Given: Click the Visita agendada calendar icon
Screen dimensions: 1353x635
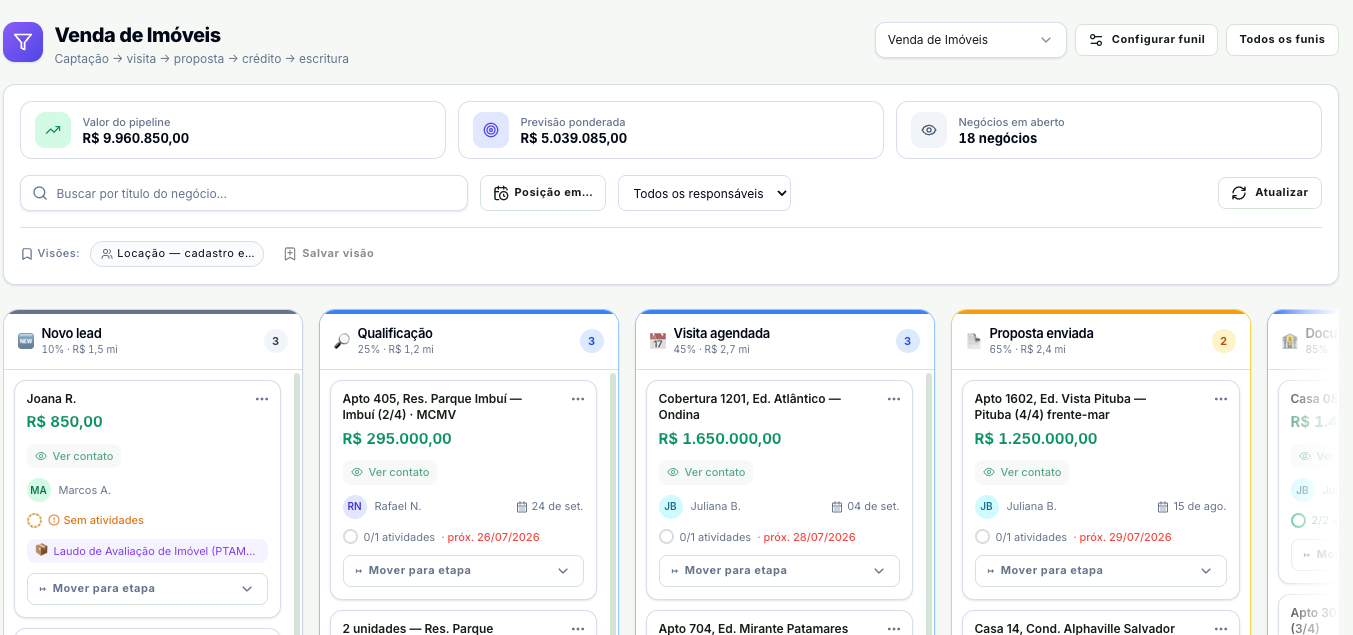Looking at the screenshot, I should point(658,341).
